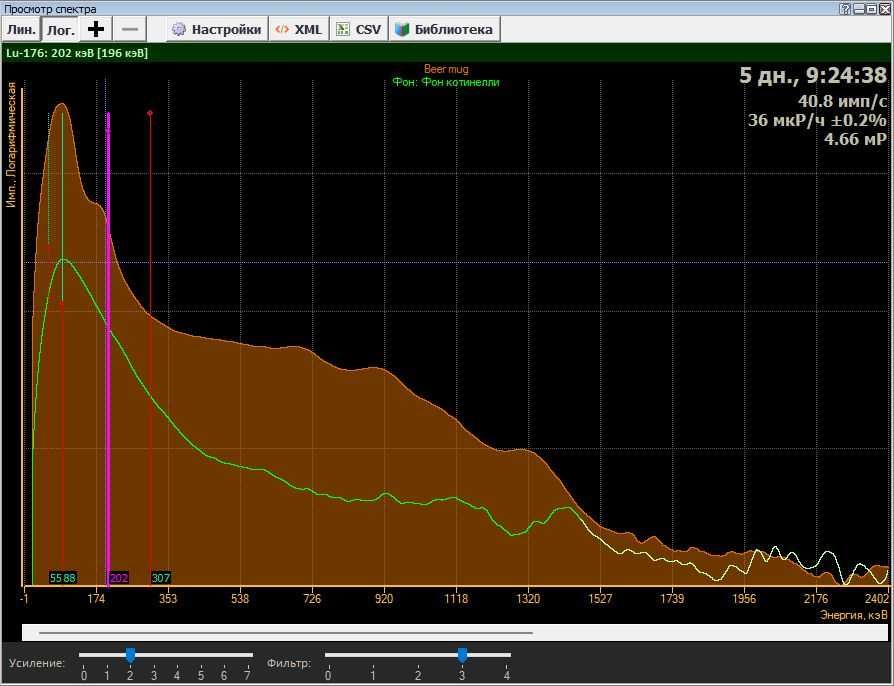Open the Библиотека isotope library

[445, 30]
